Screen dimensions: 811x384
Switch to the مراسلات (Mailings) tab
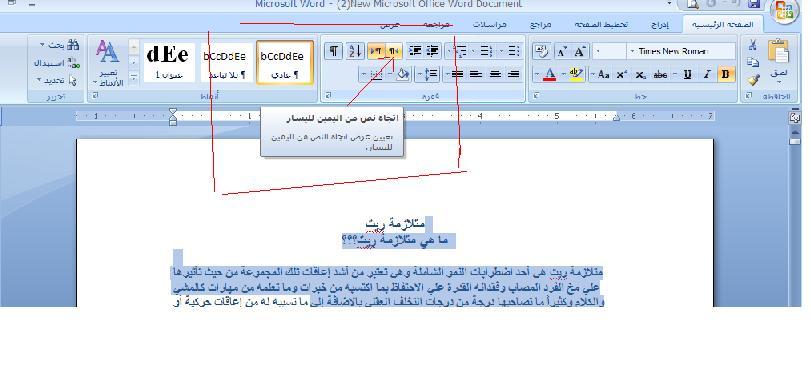coord(489,25)
